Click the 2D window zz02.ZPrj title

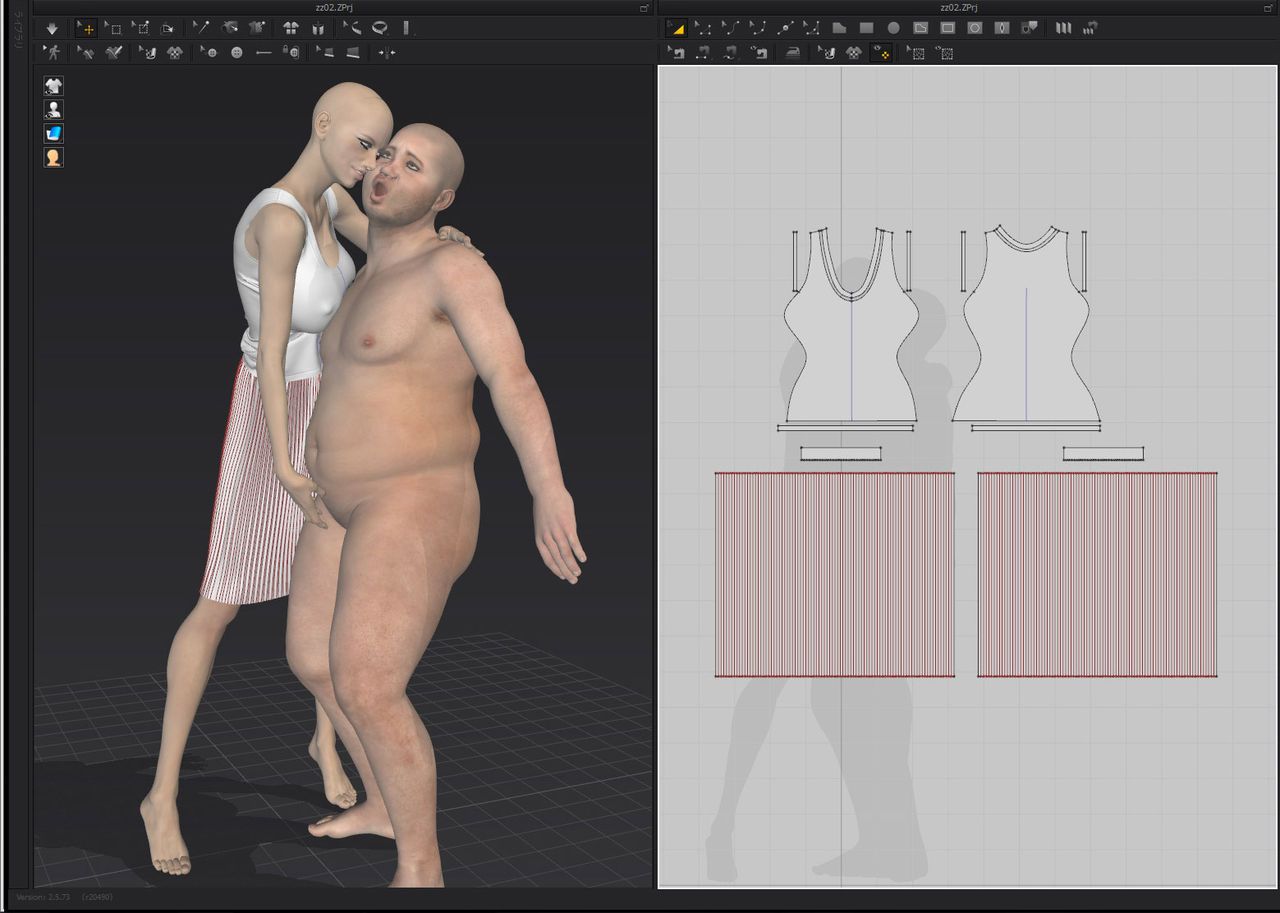tap(959, 7)
